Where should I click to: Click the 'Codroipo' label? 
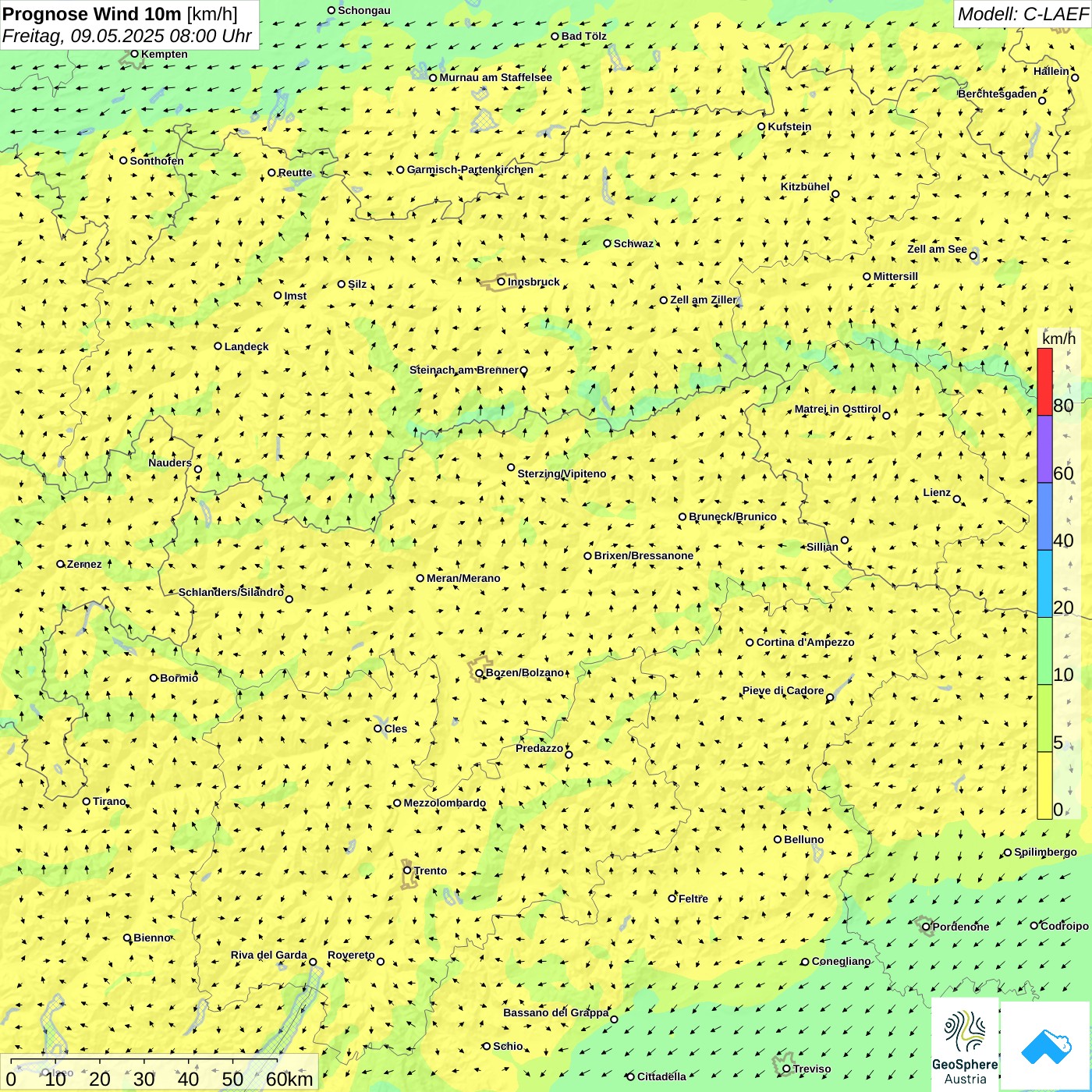(1064, 926)
